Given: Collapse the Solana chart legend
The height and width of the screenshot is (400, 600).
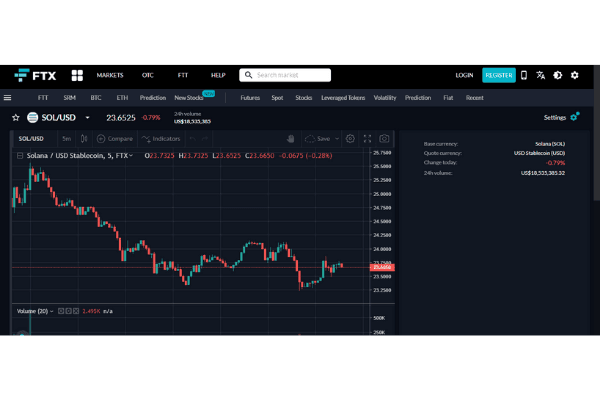Looking at the screenshot, I should (21, 156).
